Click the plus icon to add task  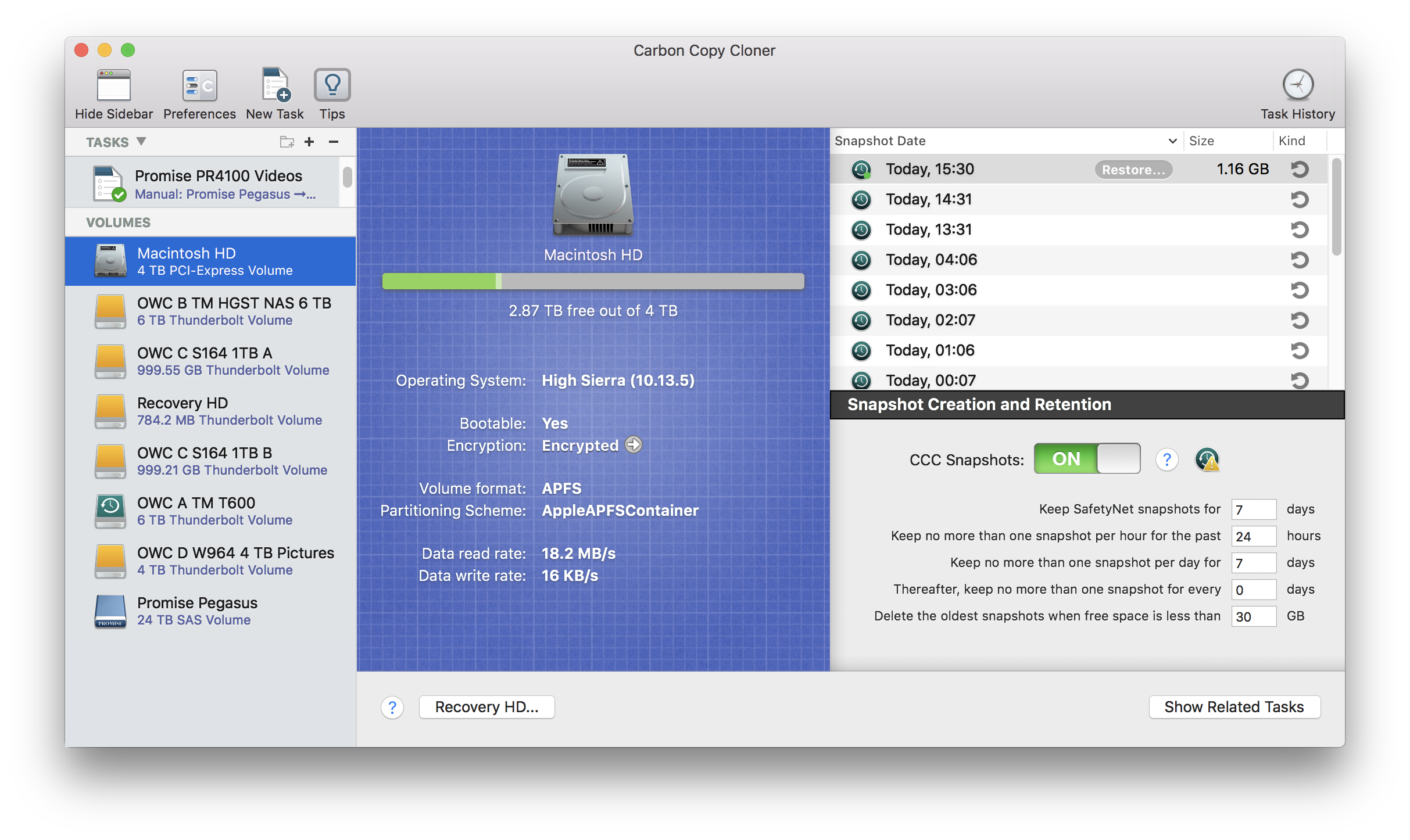309,142
